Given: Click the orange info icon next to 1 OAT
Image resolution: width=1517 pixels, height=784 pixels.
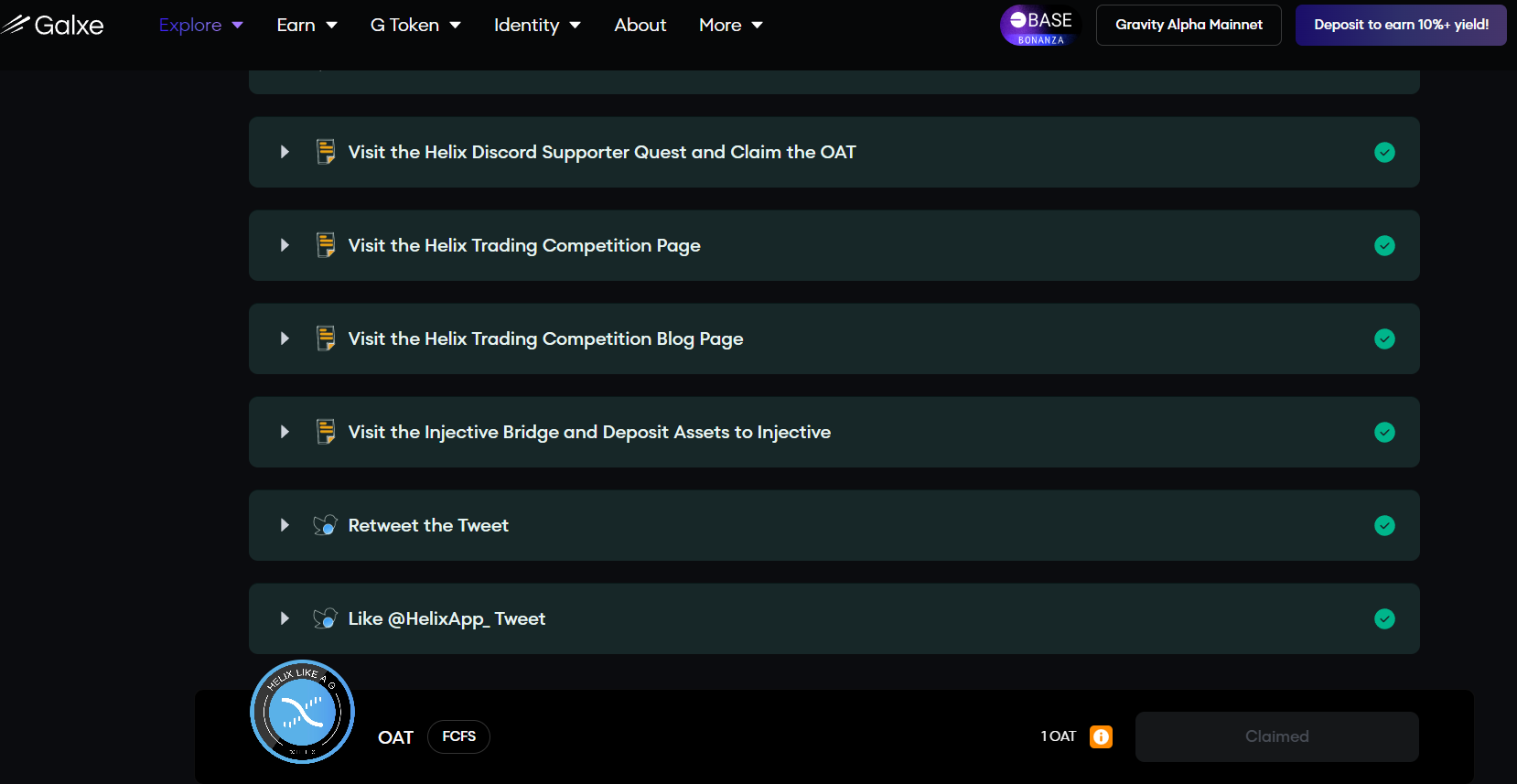Looking at the screenshot, I should [1101, 736].
